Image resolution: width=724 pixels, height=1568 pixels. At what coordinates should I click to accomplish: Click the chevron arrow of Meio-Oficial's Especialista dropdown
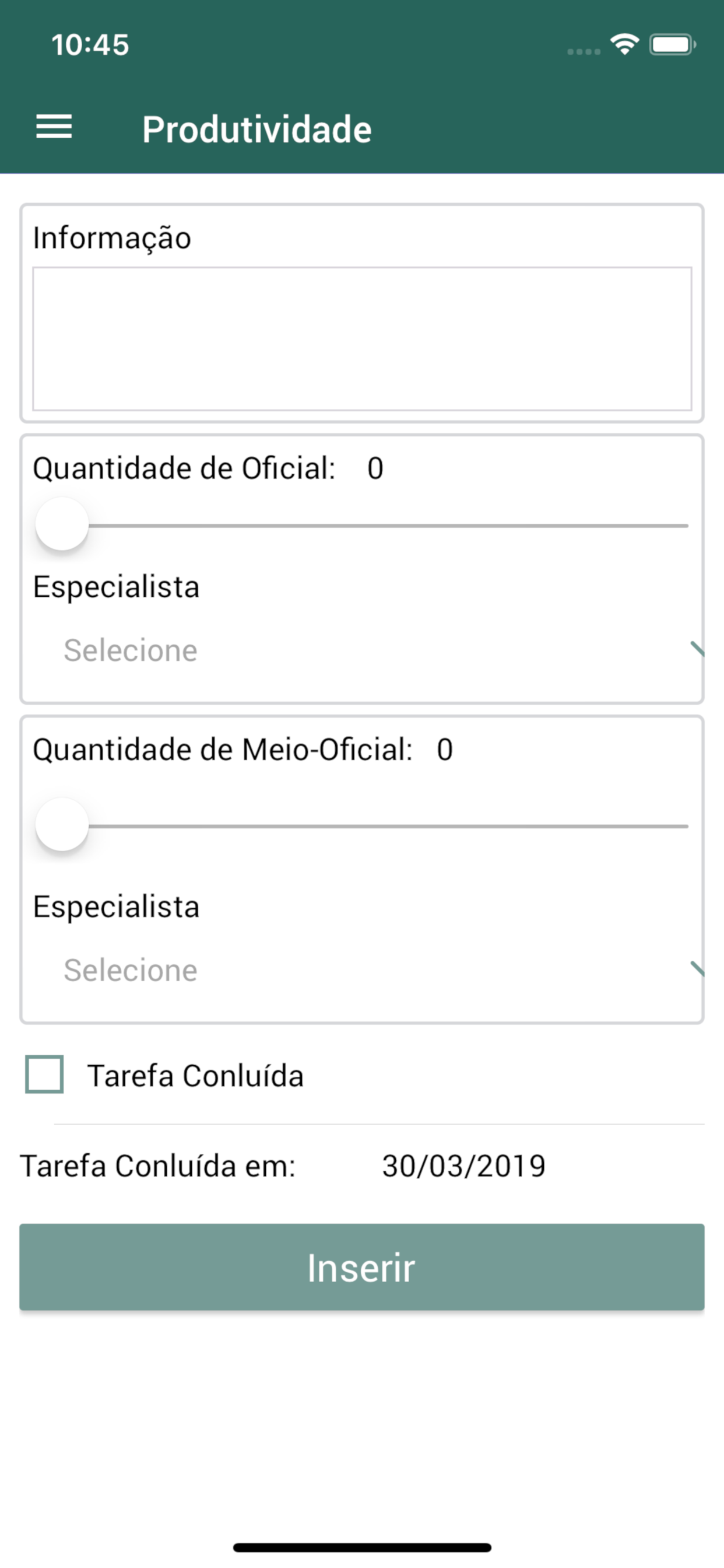(697, 968)
